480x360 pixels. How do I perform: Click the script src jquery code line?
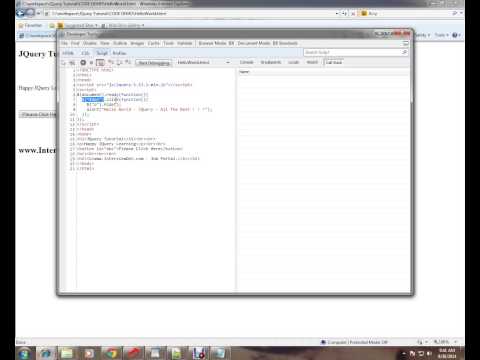click(134, 85)
